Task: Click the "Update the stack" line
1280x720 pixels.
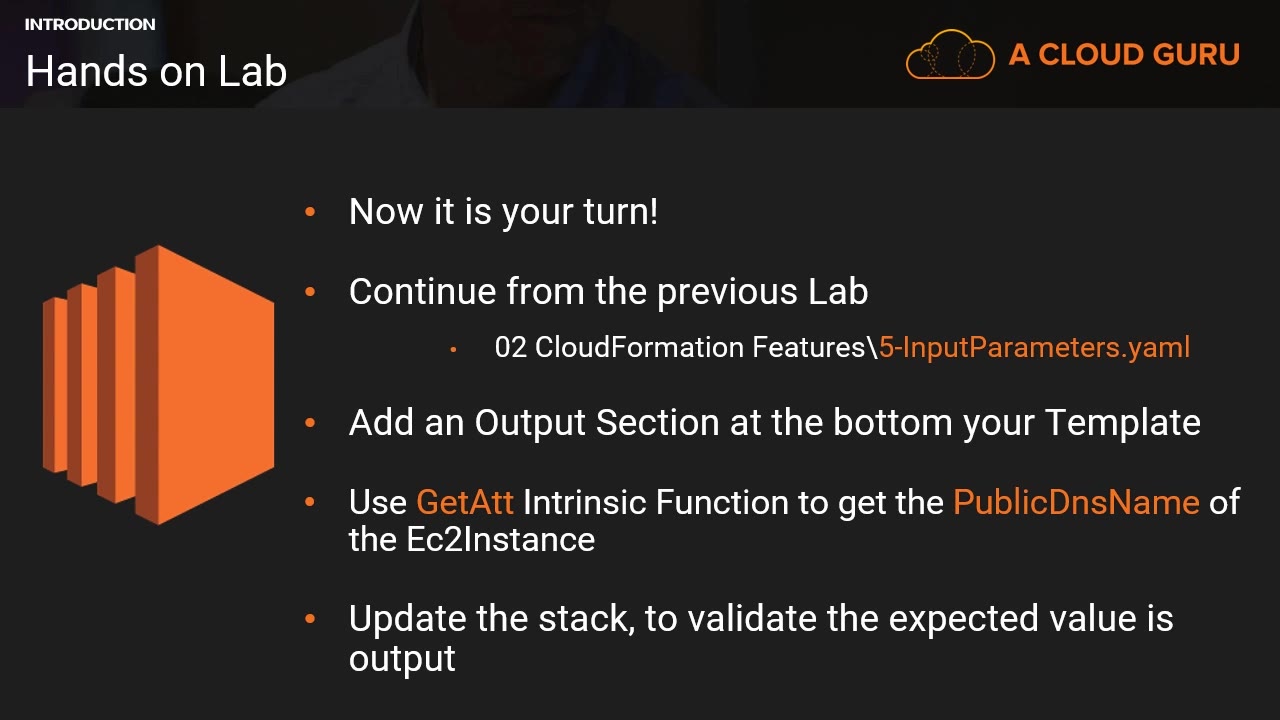Action: pos(760,619)
